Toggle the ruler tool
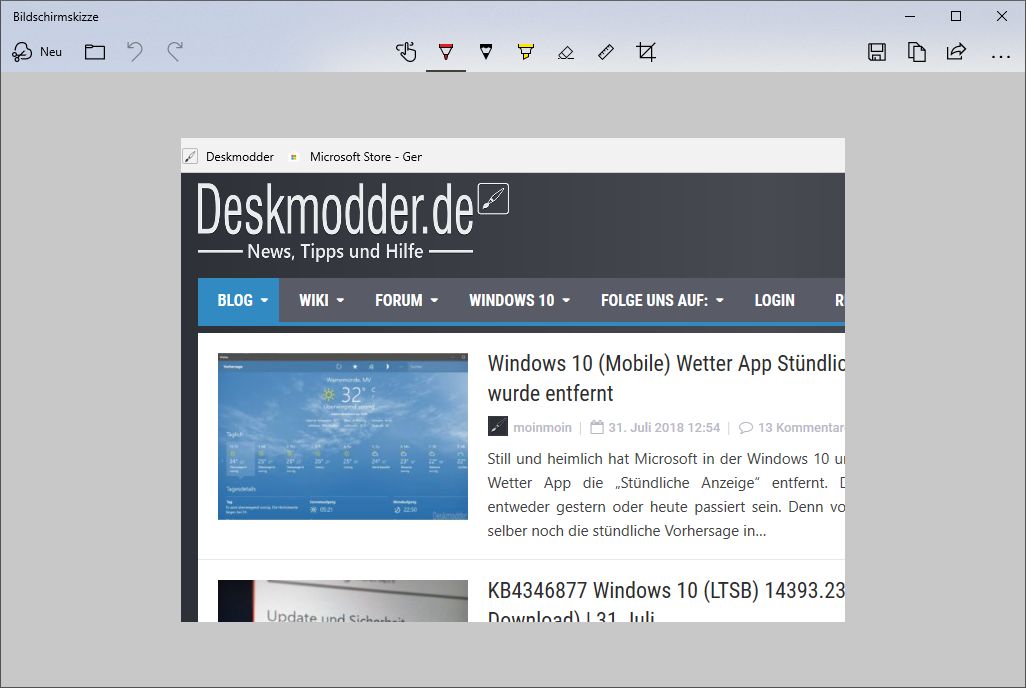Viewport: 1026px width, 688px height. click(606, 52)
